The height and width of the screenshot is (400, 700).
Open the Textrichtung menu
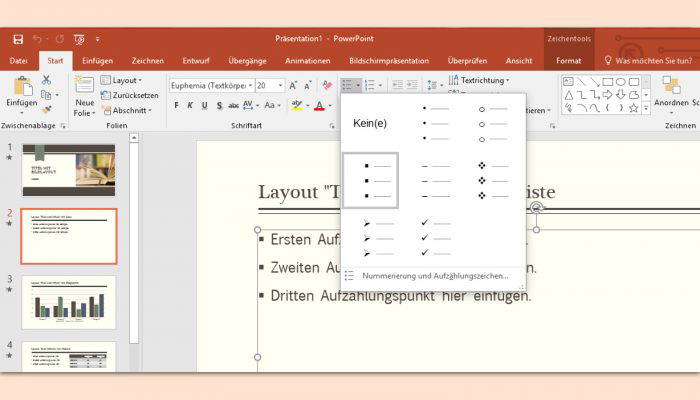click(479, 80)
